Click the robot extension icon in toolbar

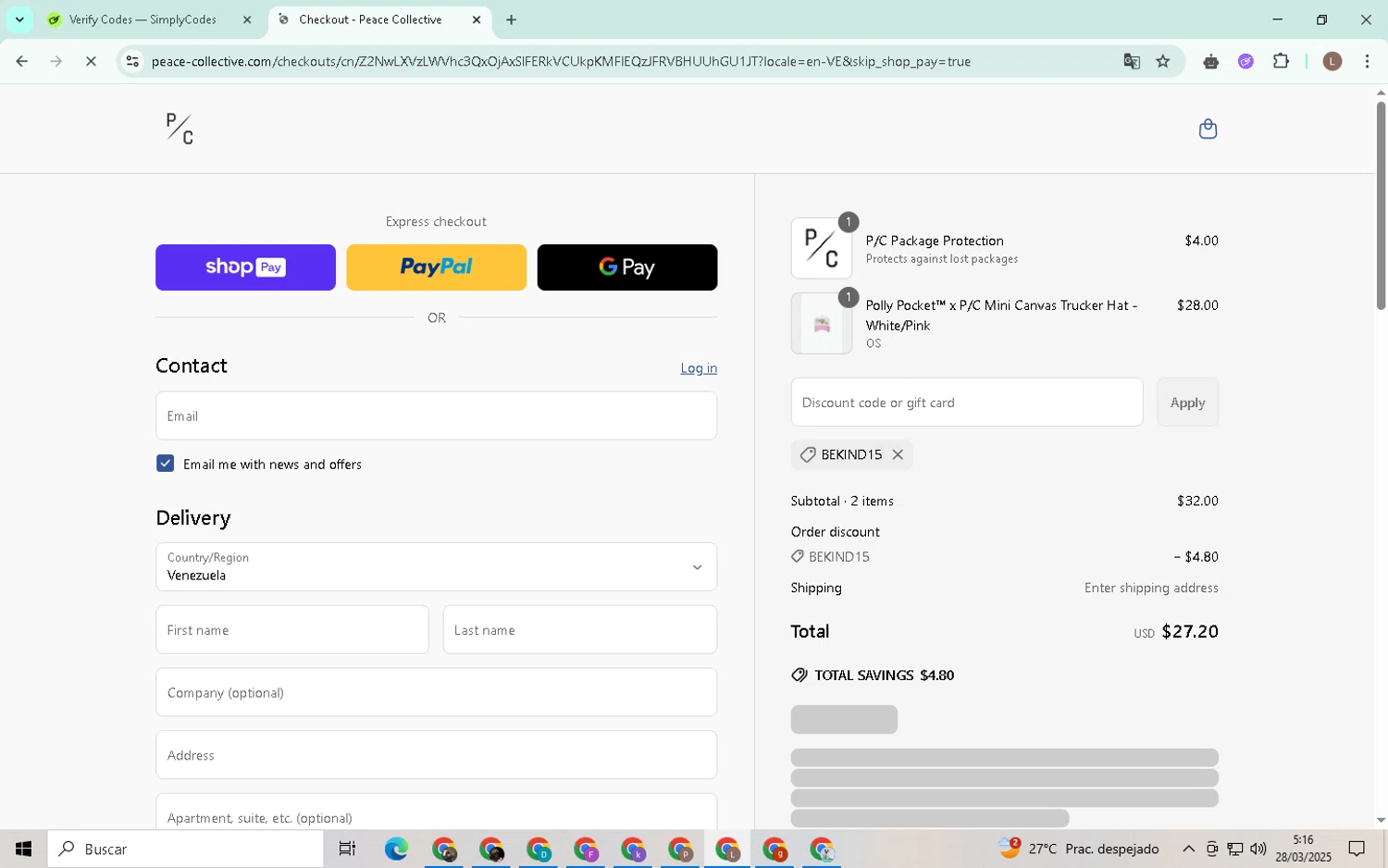click(1211, 61)
